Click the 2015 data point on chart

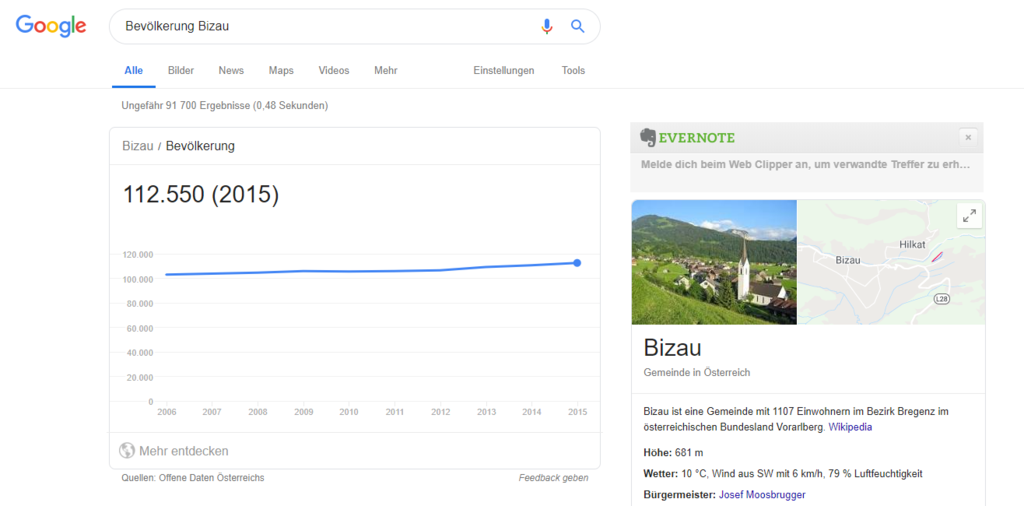pyautogui.click(x=577, y=263)
